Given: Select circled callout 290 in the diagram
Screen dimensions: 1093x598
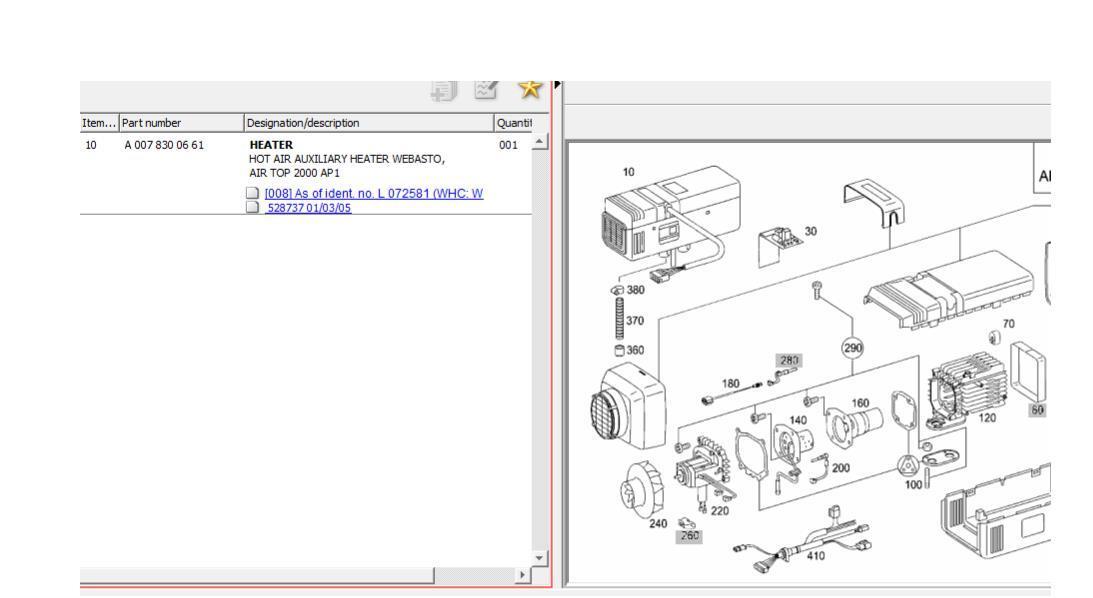Looking at the screenshot, I should click(x=853, y=348).
